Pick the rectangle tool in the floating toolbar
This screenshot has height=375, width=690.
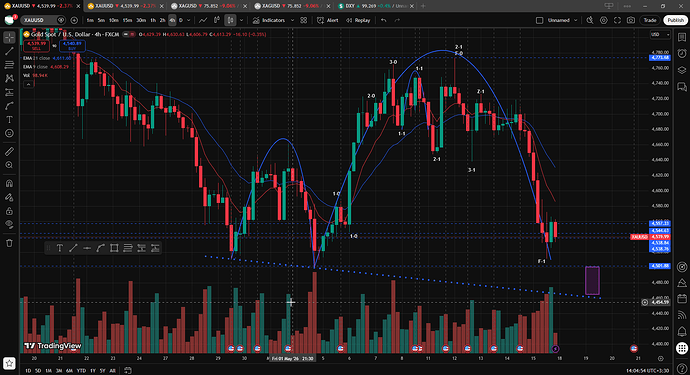pos(114,248)
